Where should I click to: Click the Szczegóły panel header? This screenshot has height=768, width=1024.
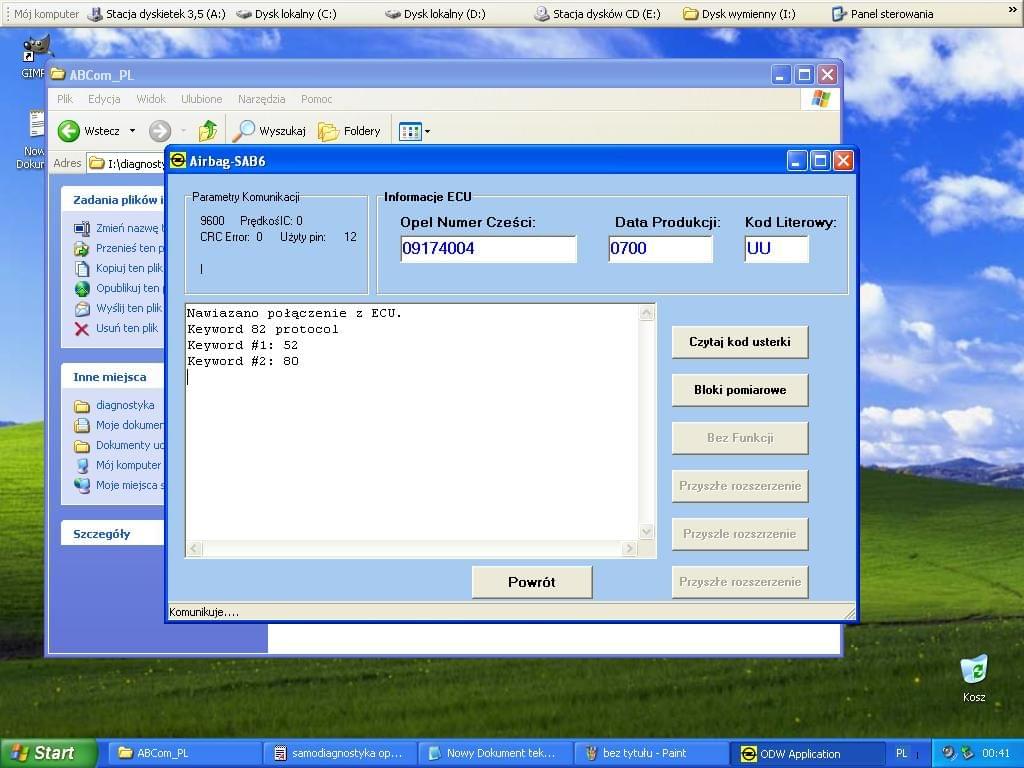[x=112, y=534]
